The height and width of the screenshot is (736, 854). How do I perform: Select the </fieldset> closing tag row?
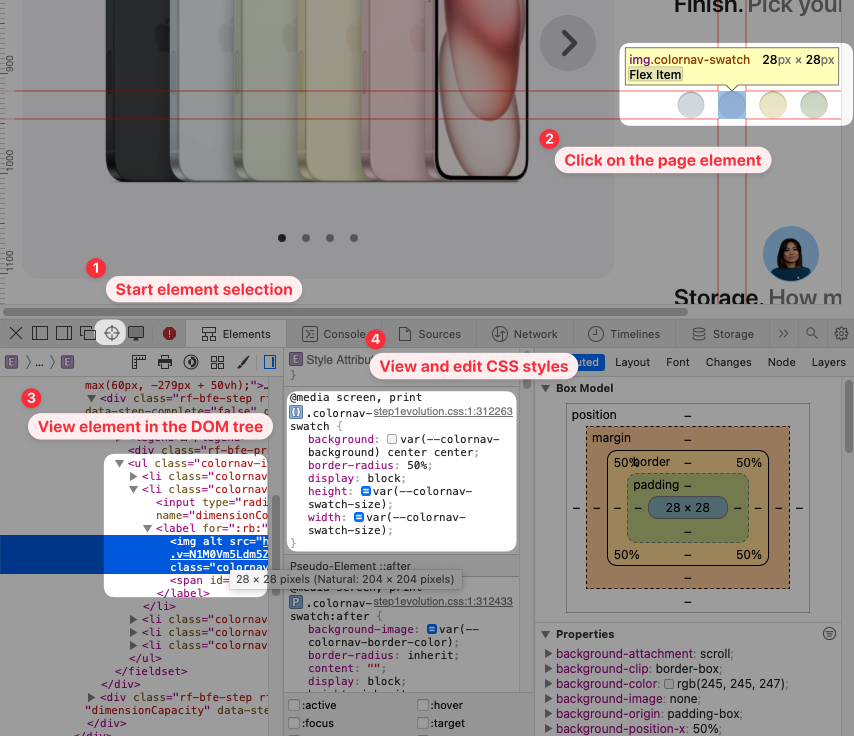pyautogui.click(x=151, y=671)
